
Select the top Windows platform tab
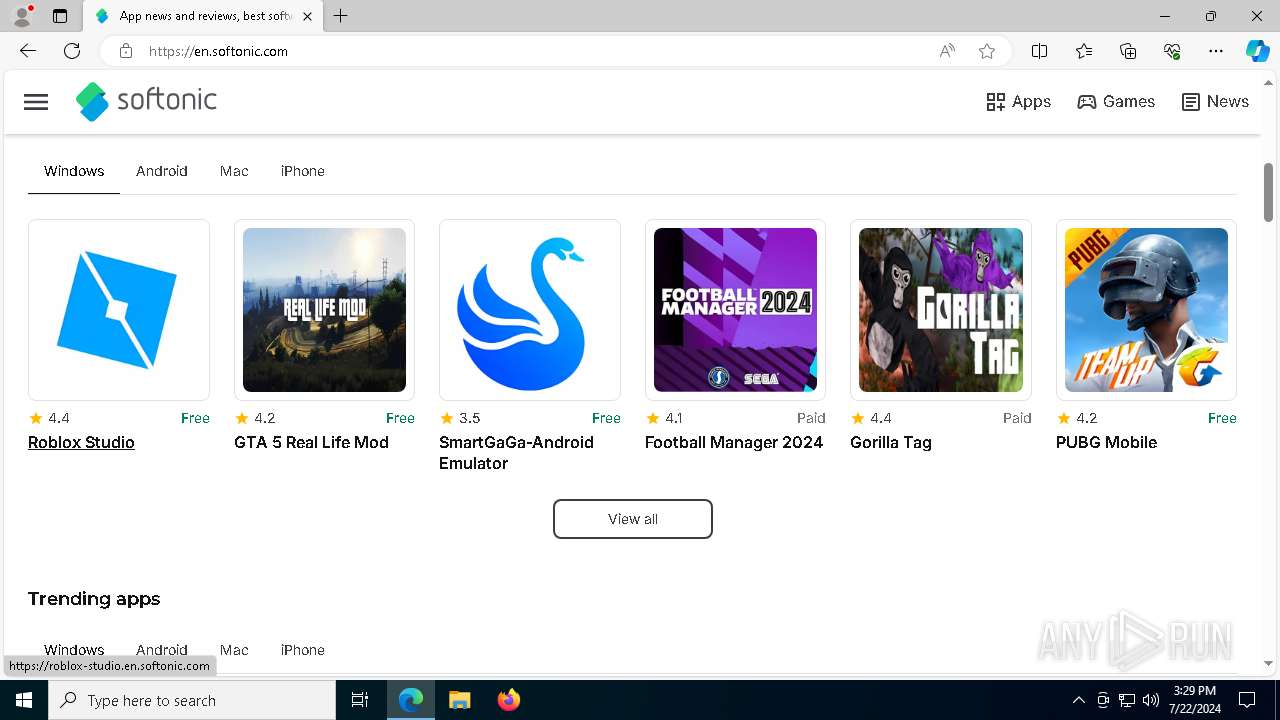tap(74, 171)
